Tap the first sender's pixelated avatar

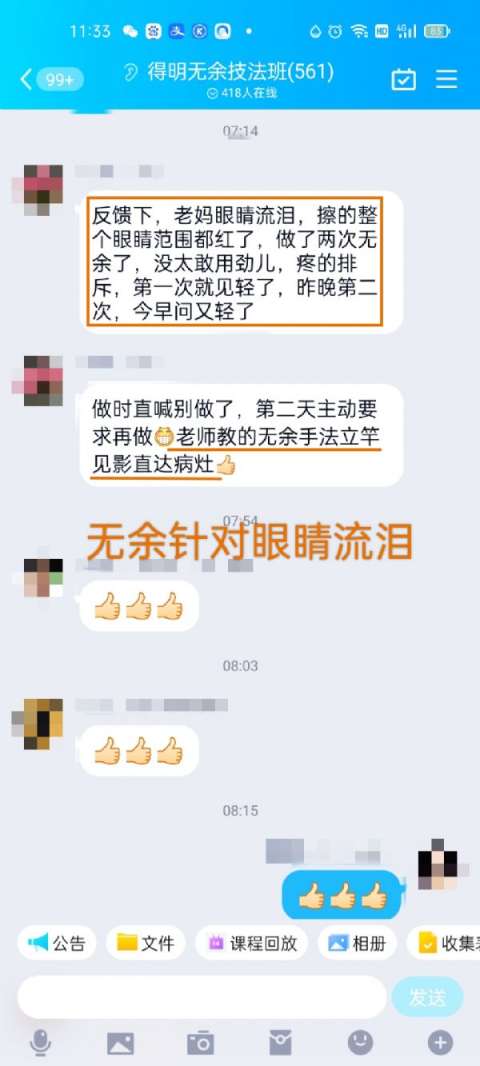[x=43, y=188]
